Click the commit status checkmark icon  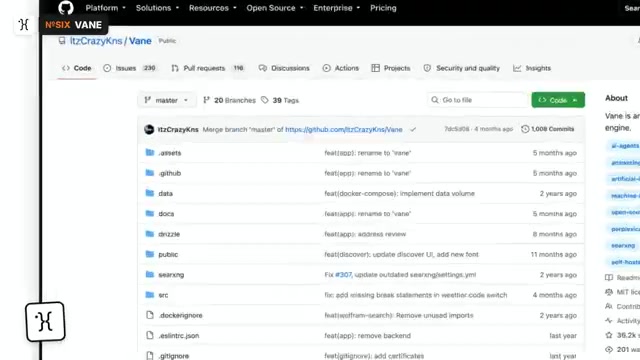click(x=413, y=129)
